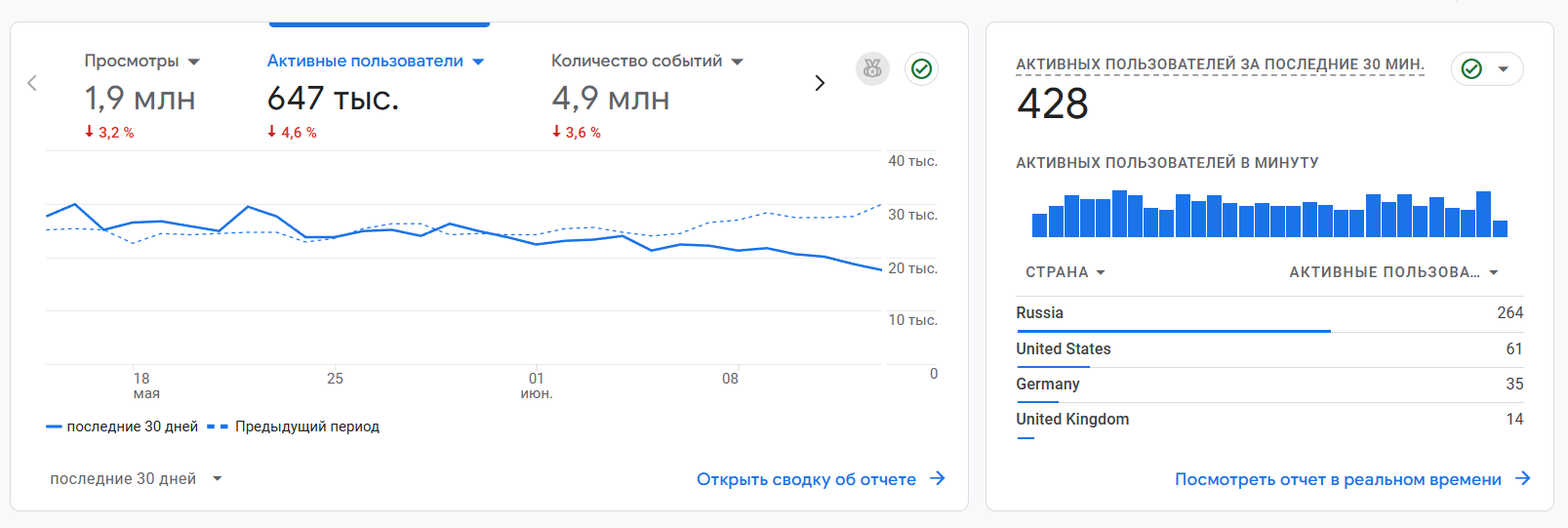Click the green checkmark status icon in overview card
1568x528 pixels.
pos(921,68)
